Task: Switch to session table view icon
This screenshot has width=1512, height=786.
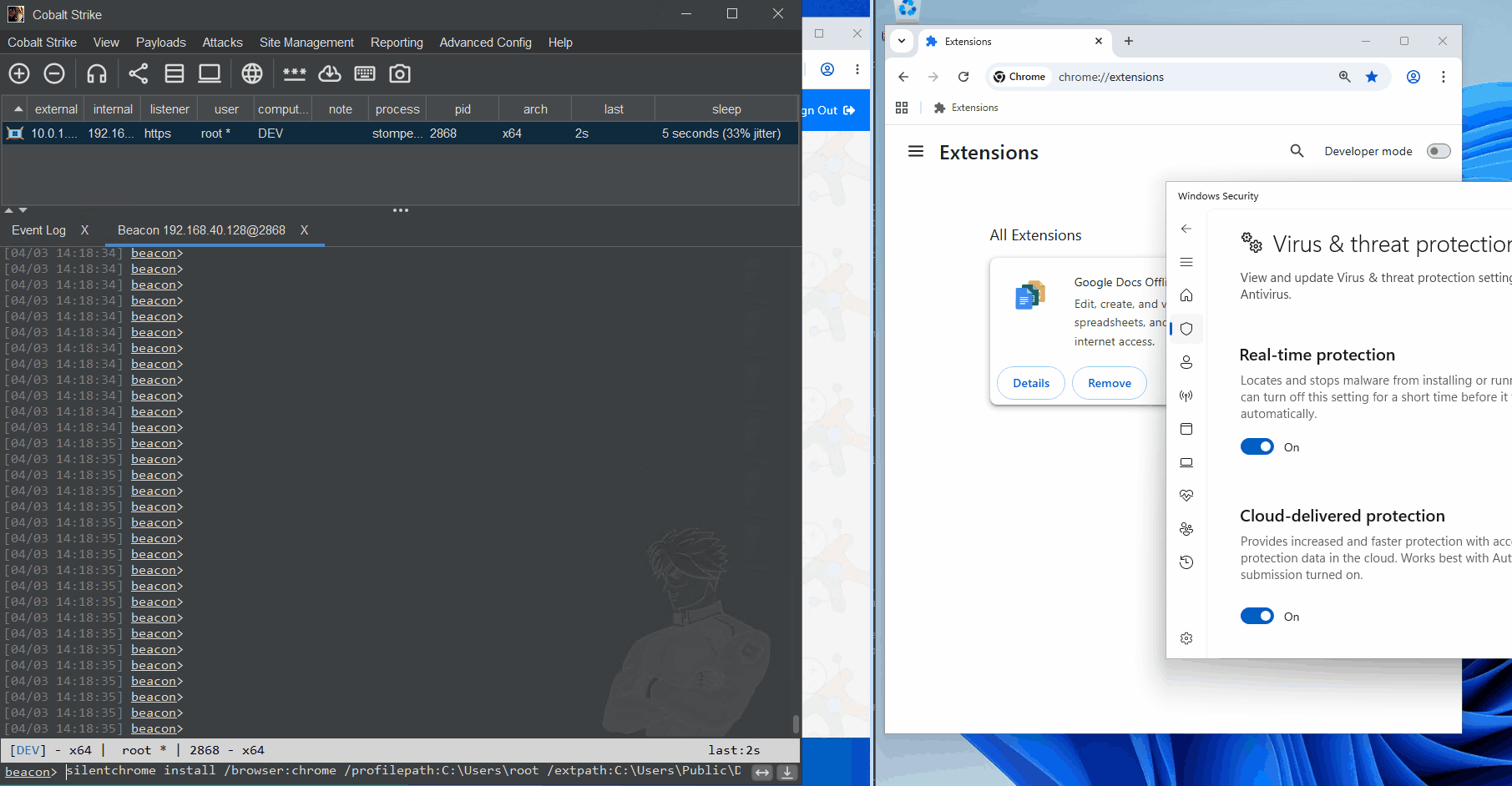Action: pyautogui.click(x=174, y=73)
